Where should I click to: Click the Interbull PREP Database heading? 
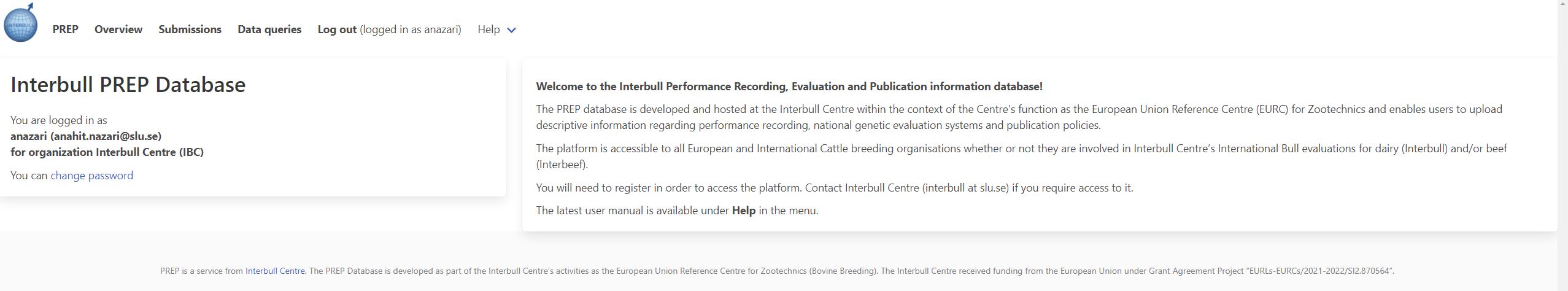coord(128,85)
